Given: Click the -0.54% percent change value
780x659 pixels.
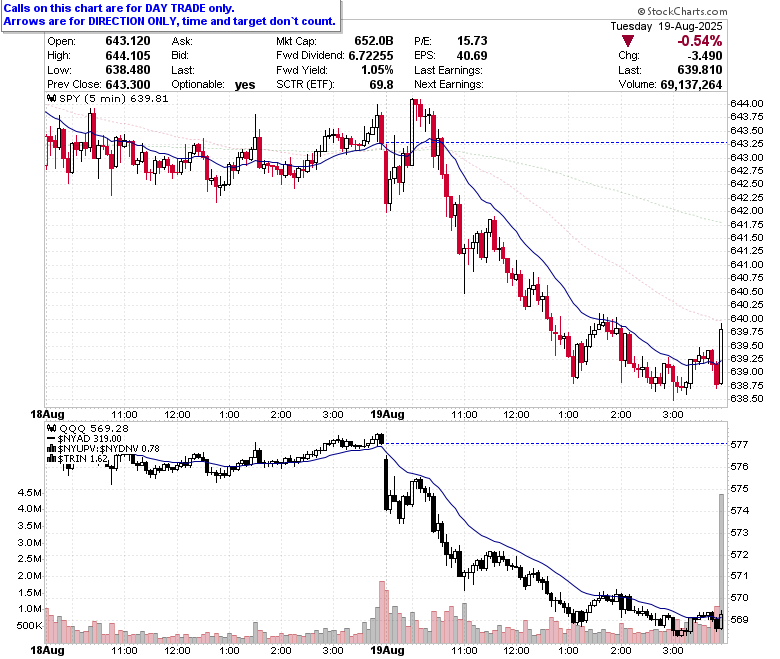Looking at the screenshot, I should tap(700, 41).
